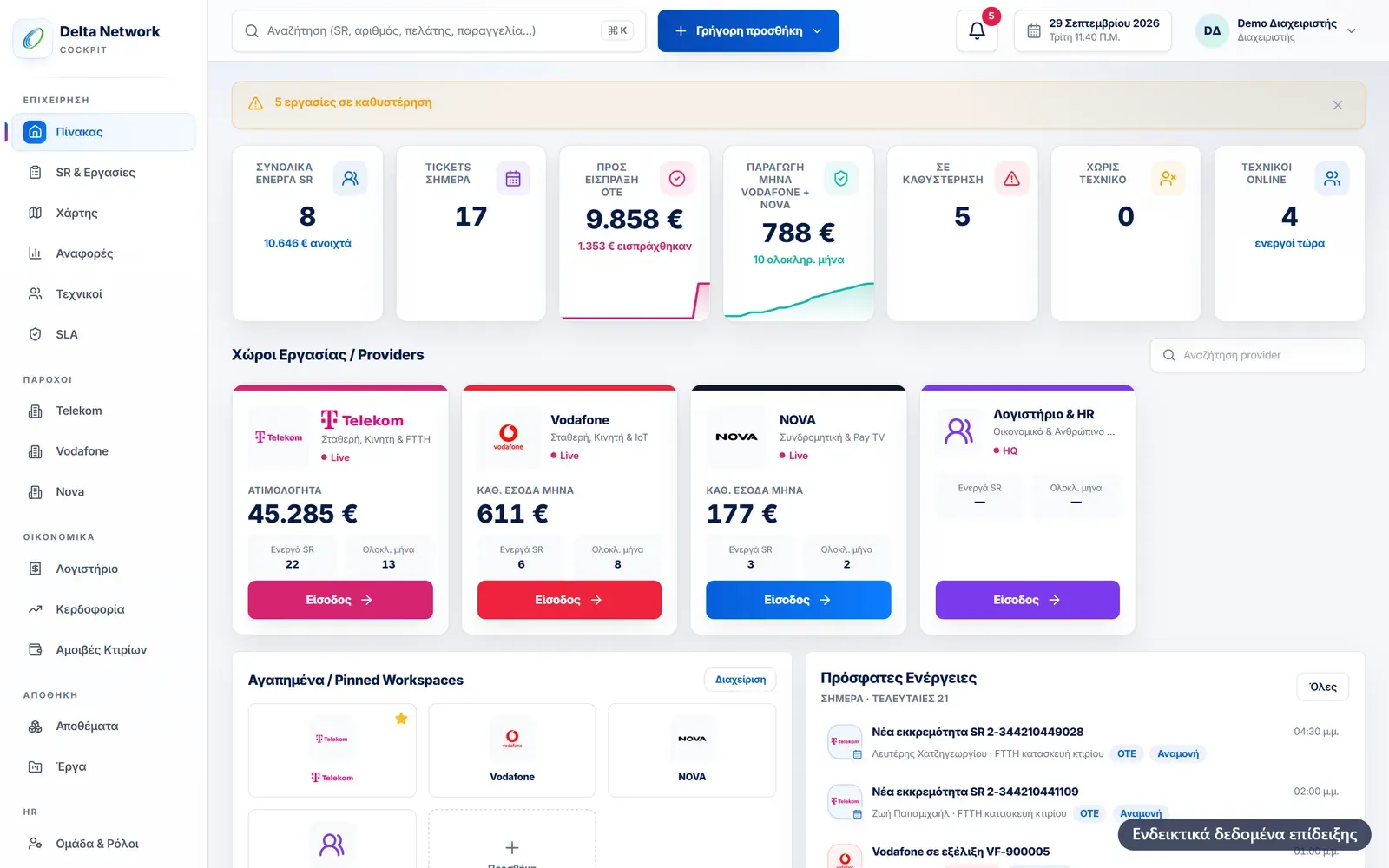The height and width of the screenshot is (868, 1389).
Task: Open Κερδοφορία menu item
Action: coord(104,609)
